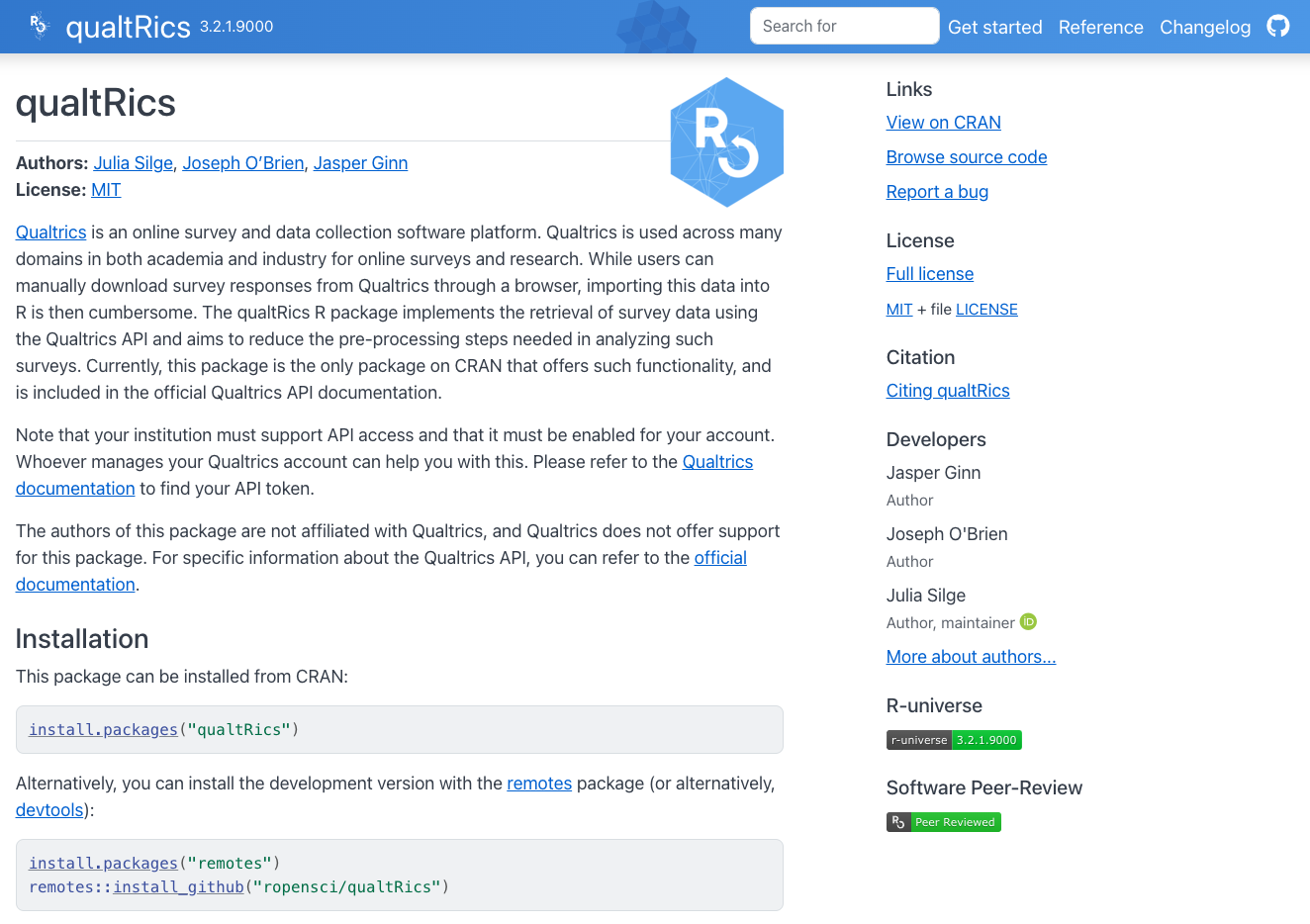Click the qualtRics hexagon logo image

726,142
